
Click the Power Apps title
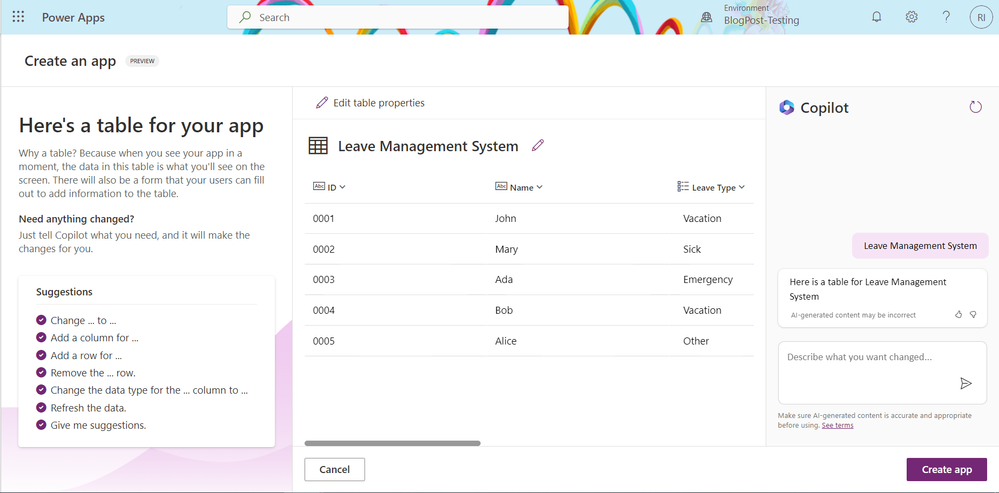tap(73, 17)
